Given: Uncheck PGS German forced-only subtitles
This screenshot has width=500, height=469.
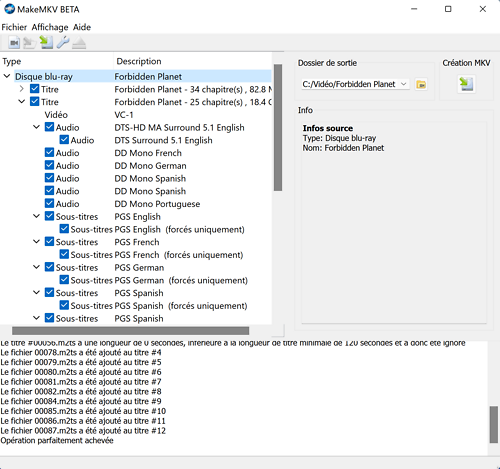Looking at the screenshot, I should coord(64,280).
